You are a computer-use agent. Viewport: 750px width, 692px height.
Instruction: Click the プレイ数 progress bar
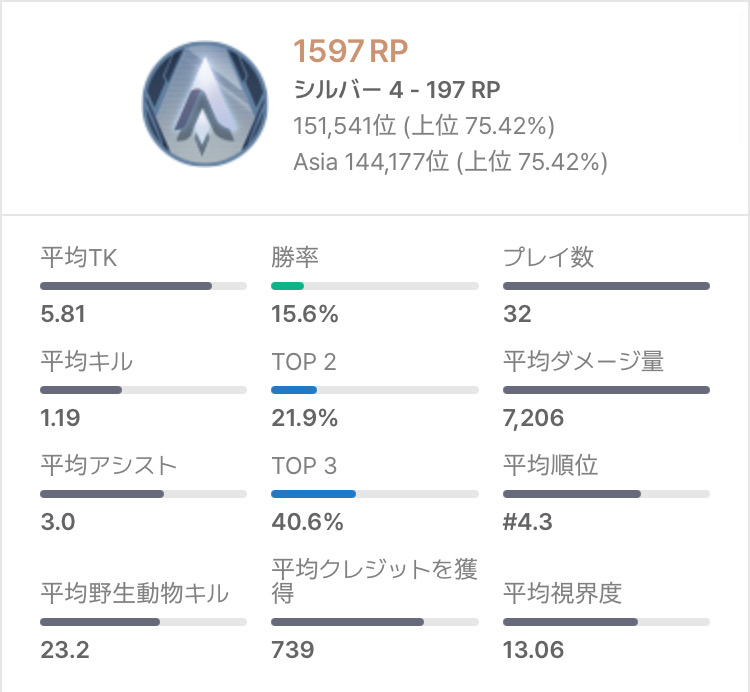click(606, 286)
